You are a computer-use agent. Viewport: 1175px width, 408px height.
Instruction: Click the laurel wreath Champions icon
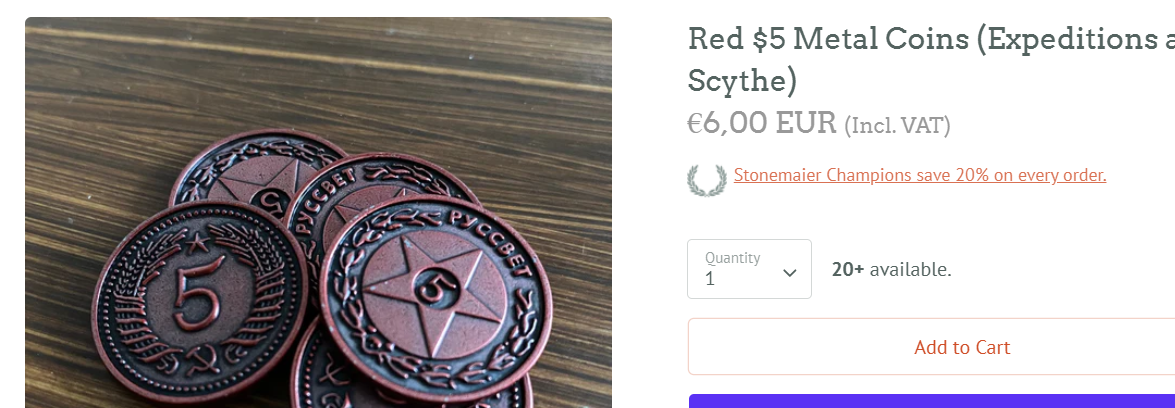click(707, 180)
